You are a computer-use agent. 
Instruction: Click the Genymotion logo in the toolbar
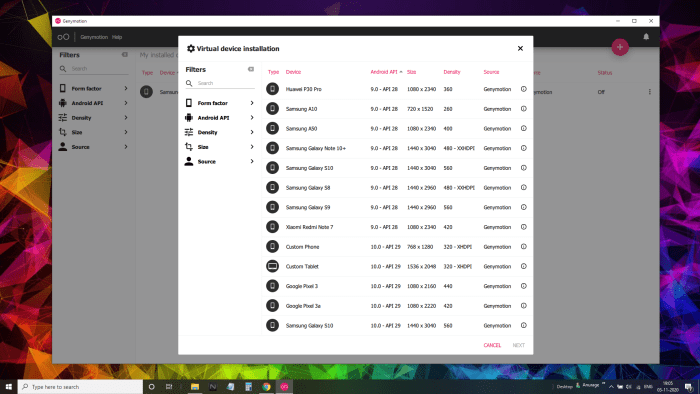click(x=63, y=37)
